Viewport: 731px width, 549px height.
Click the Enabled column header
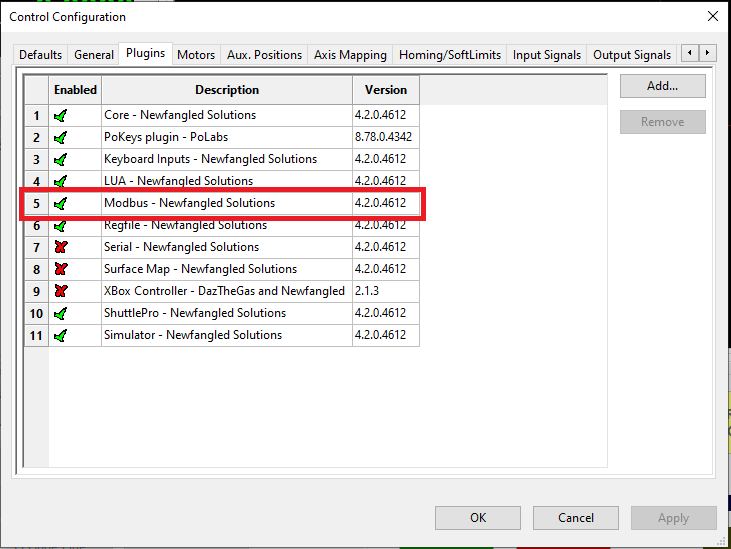(75, 90)
